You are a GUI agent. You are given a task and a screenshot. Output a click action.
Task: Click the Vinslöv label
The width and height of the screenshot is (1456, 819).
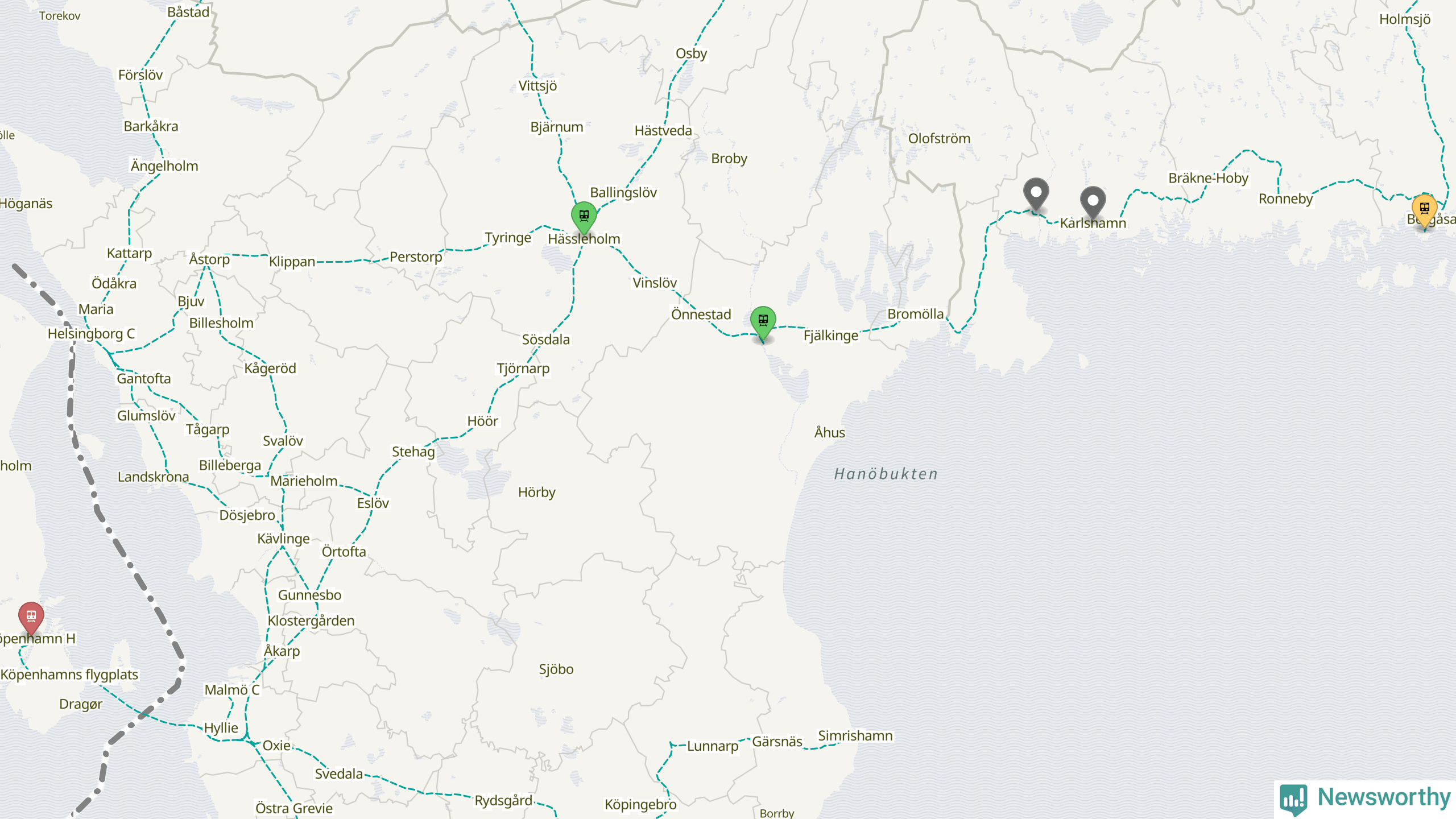pyautogui.click(x=655, y=283)
